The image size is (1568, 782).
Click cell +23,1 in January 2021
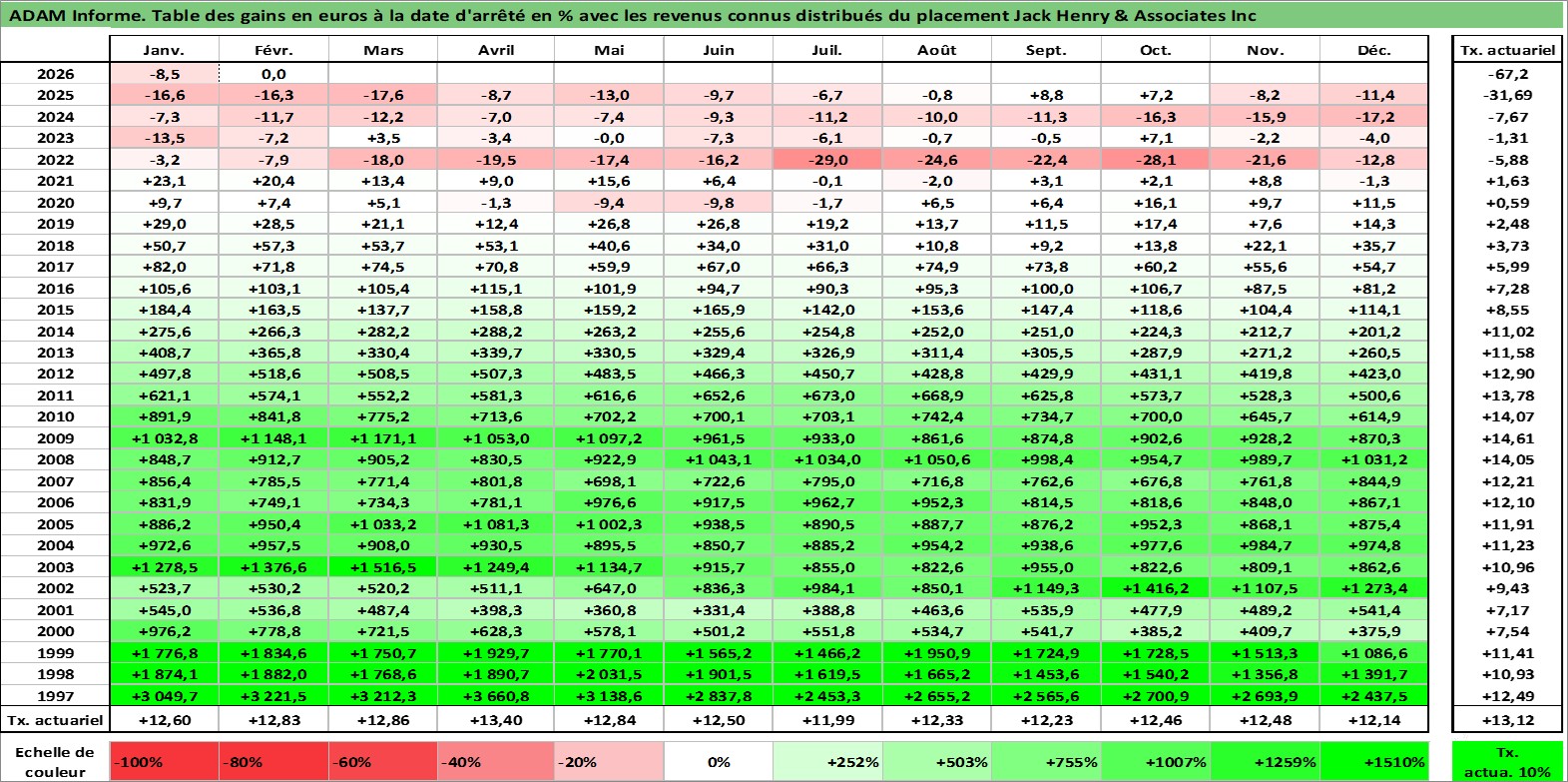(x=164, y=181)
